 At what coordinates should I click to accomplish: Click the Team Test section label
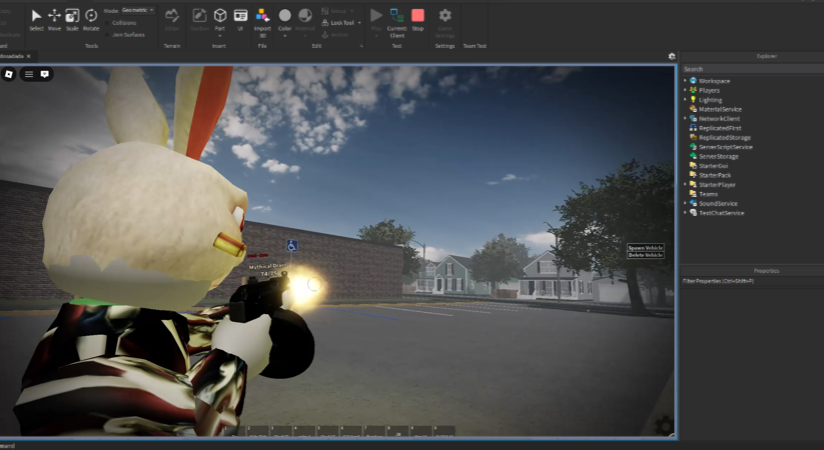[x=475, y=46]
